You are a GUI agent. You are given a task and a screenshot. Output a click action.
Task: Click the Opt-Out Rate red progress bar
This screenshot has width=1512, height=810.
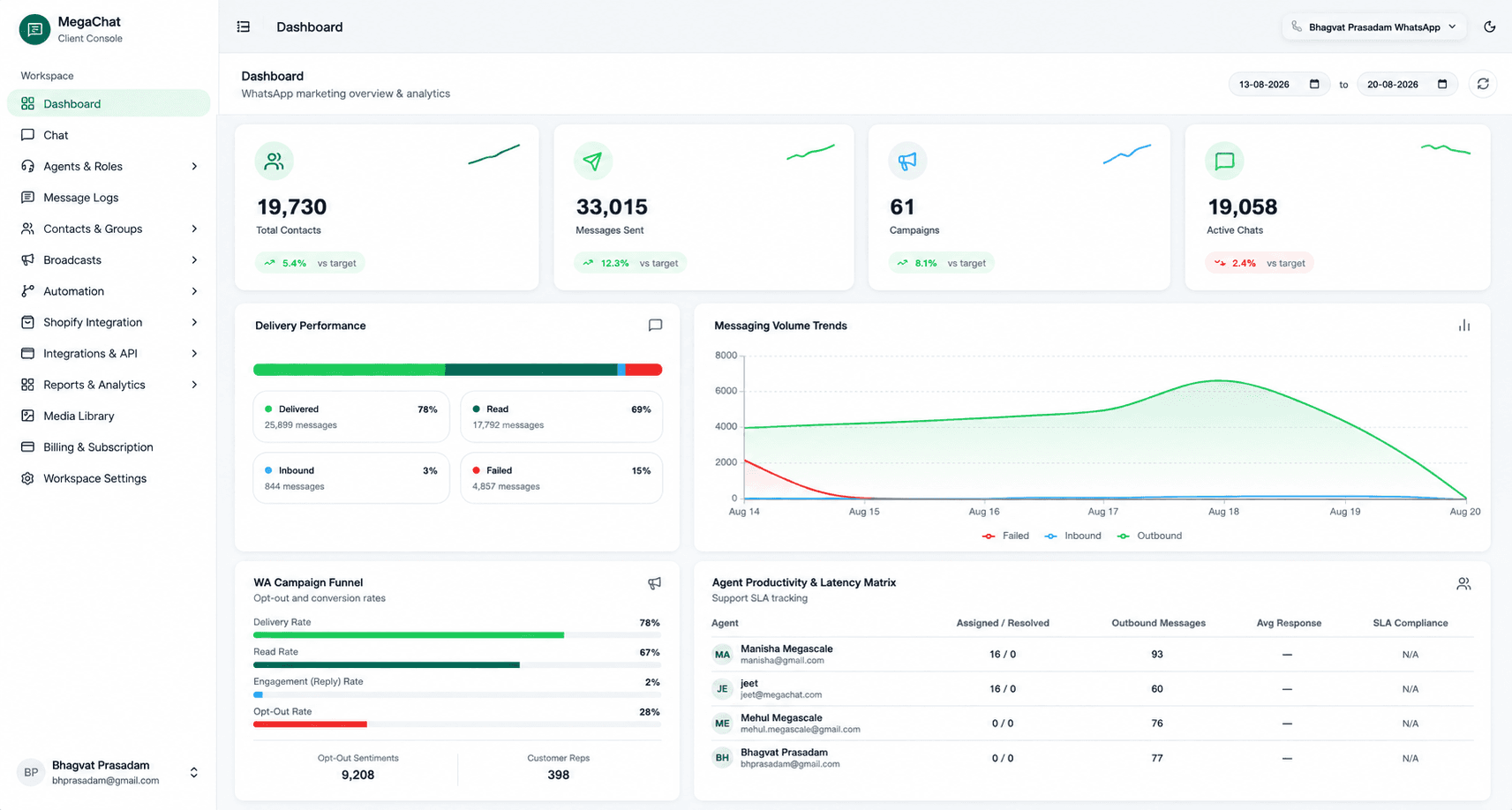[310, 724]
